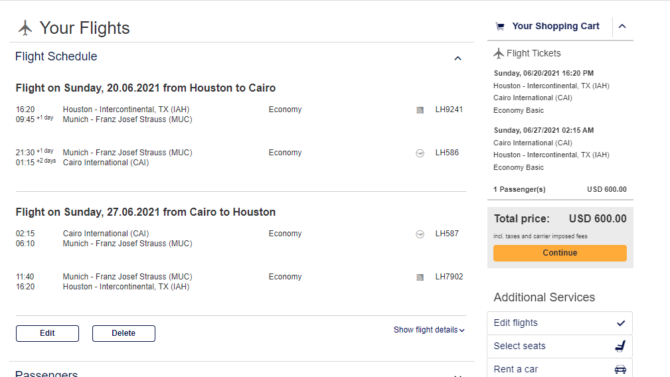Click the operator icon beside flight LH7902
670x377 pixels.
point(420,277)
